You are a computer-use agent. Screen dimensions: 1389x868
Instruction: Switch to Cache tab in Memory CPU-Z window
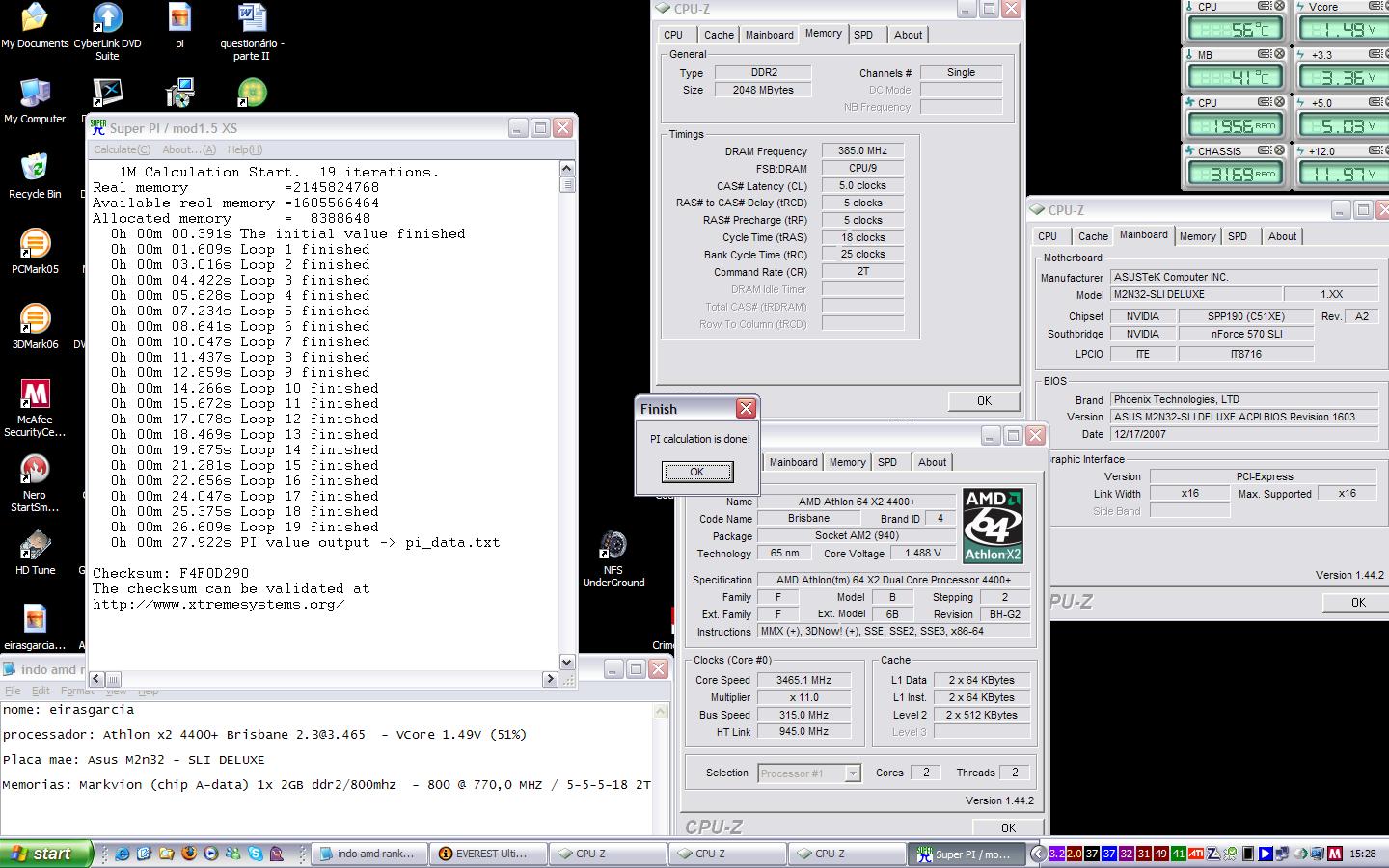click(x=719, y=35)
